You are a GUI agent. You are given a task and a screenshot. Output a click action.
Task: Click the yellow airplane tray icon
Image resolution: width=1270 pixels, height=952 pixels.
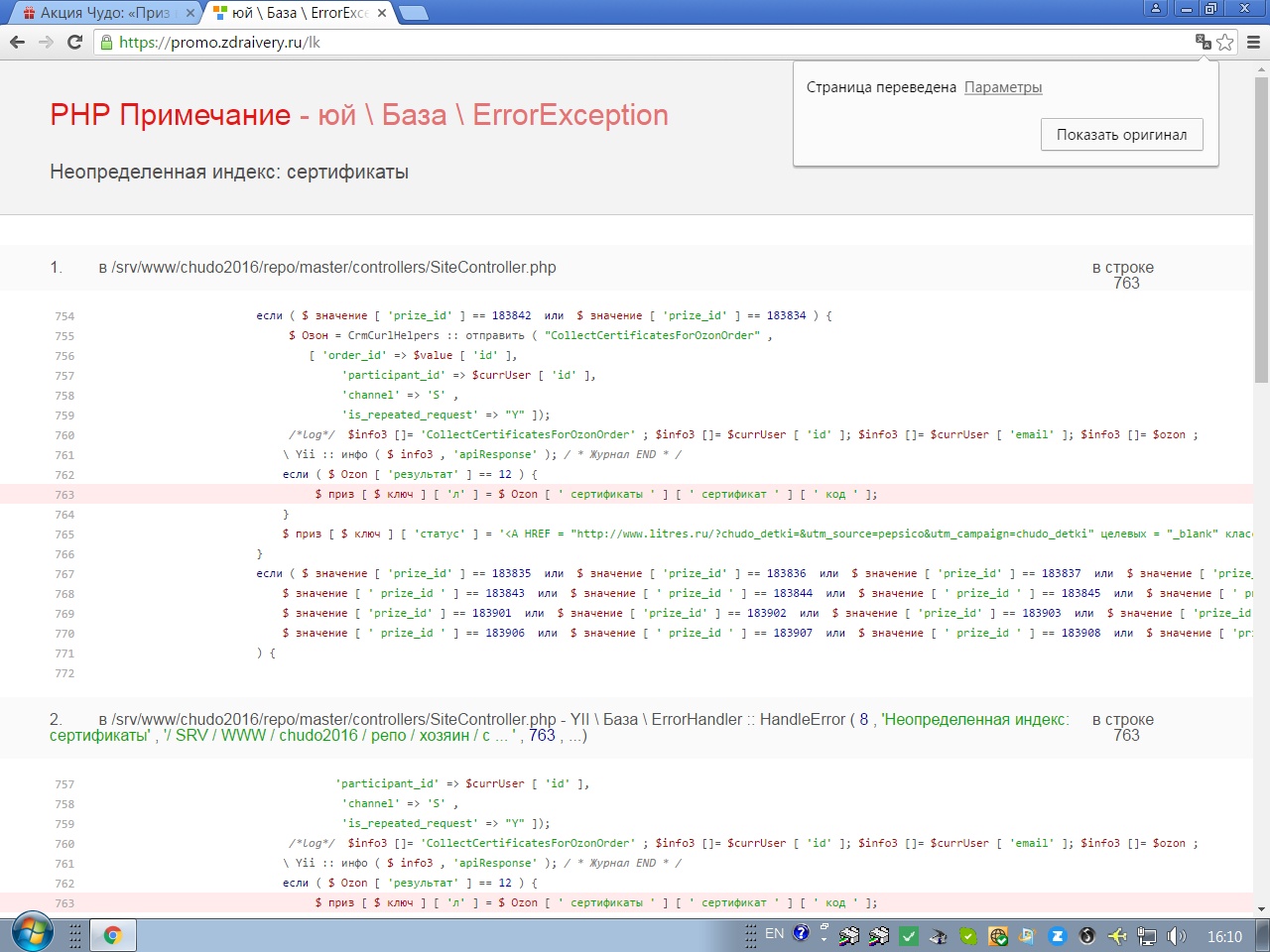tap(1117, 936)
